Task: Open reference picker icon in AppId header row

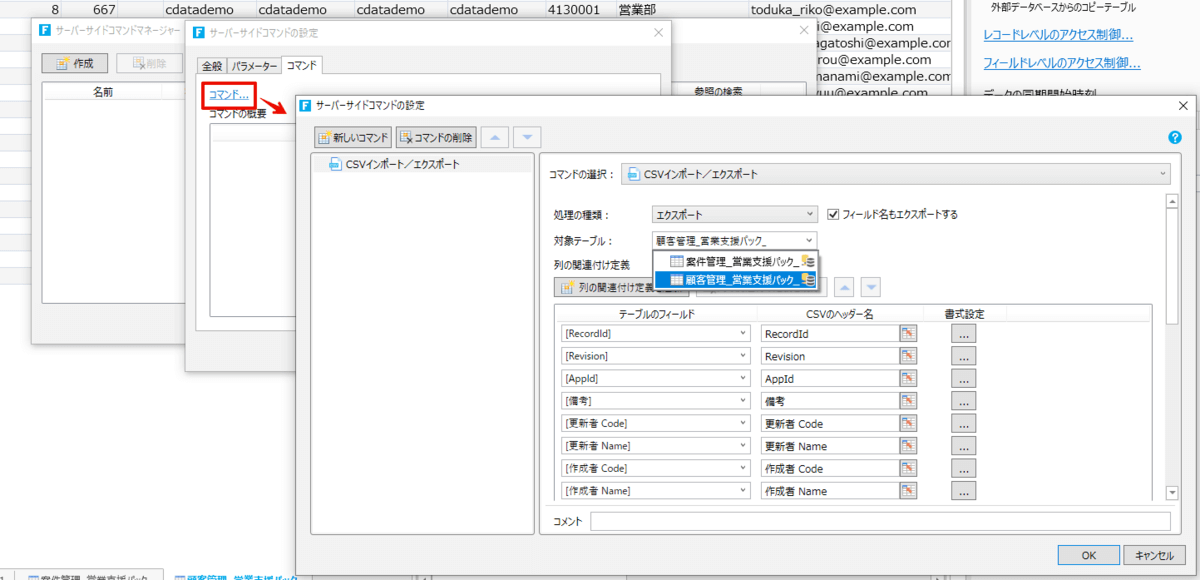Action: click(x=908, y=379)
